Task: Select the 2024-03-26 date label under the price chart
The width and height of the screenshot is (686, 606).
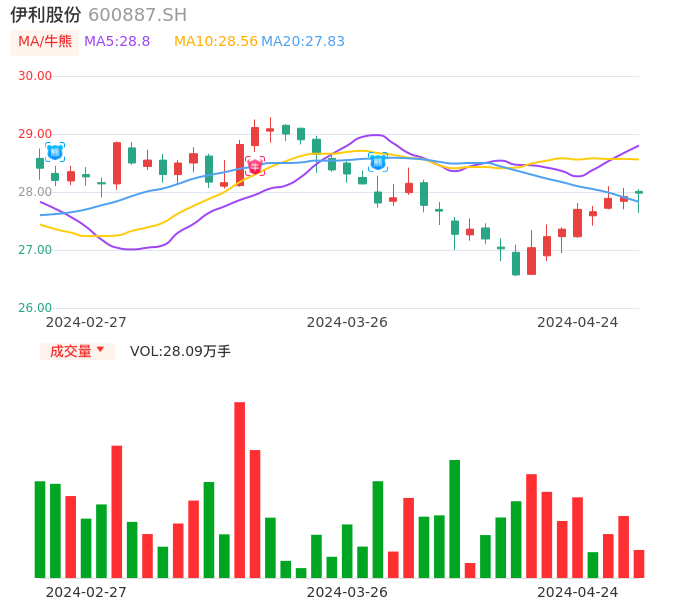Action: tap(347, 322)
